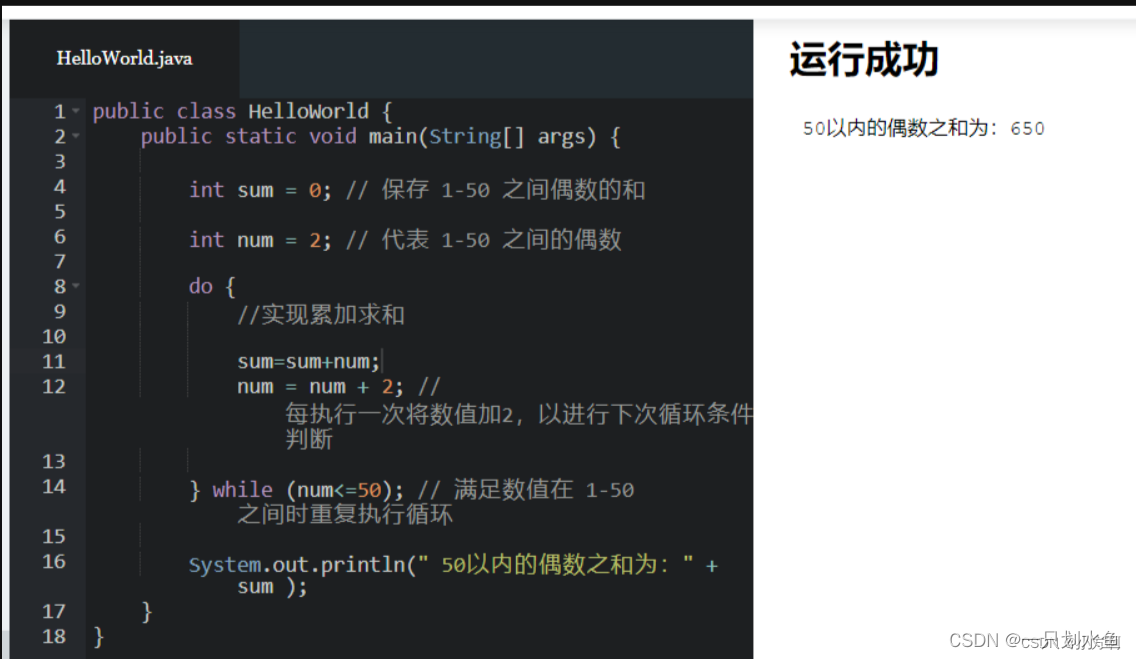This screenshot has width=1136, height=659.
Task: Click the wrapped comment '判断'
Action: [309, 440]
